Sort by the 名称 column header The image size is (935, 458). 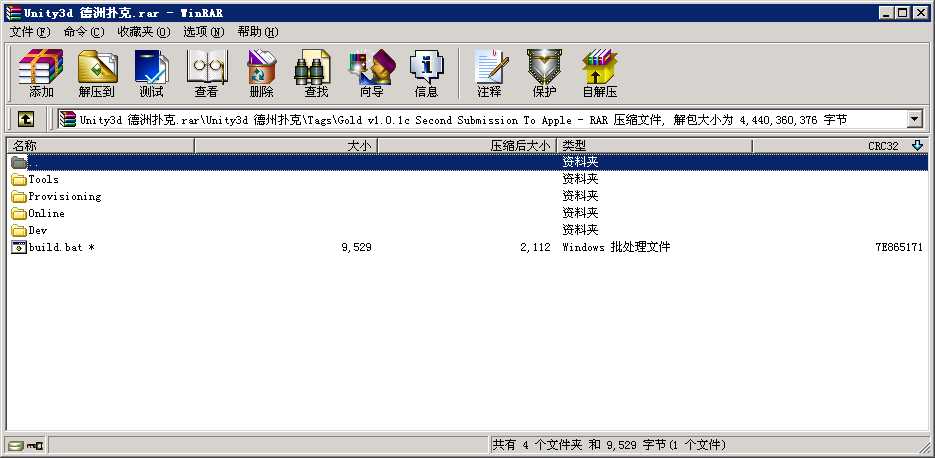pyautogui.click(x=100, y=146)
